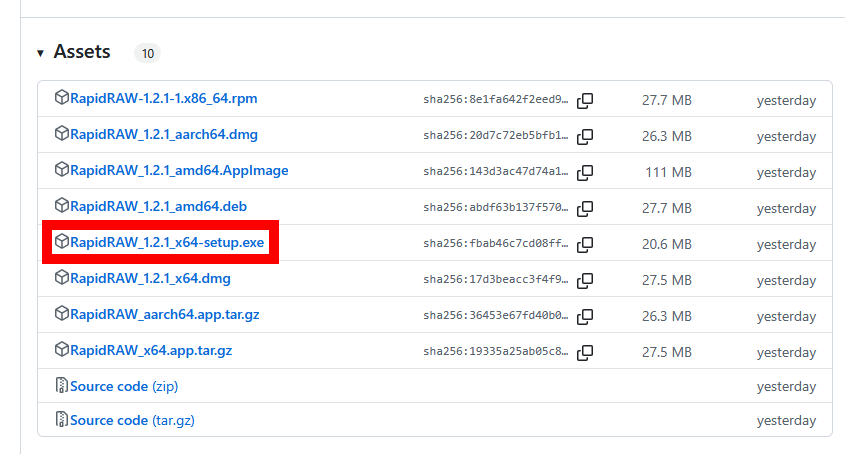Viewport: 845px width, 454px height.
Task: Click the package icon beside RapidRAW-1.2.1-1.x86_64.rpm
Action: click(x=61, y=98)
